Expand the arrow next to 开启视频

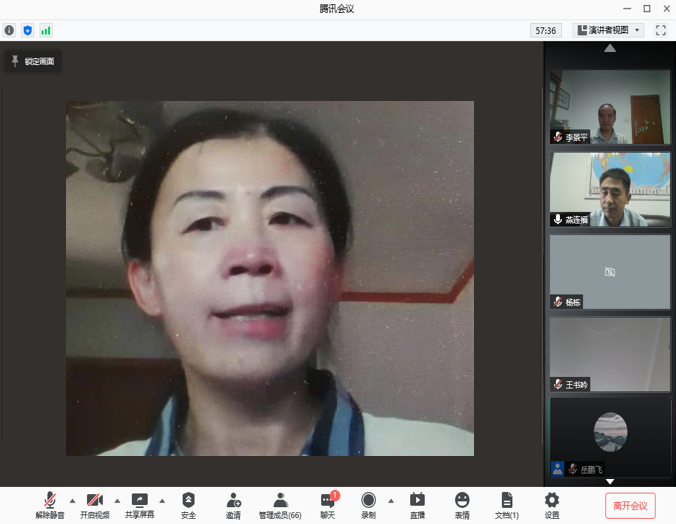[x=117, y=500]
